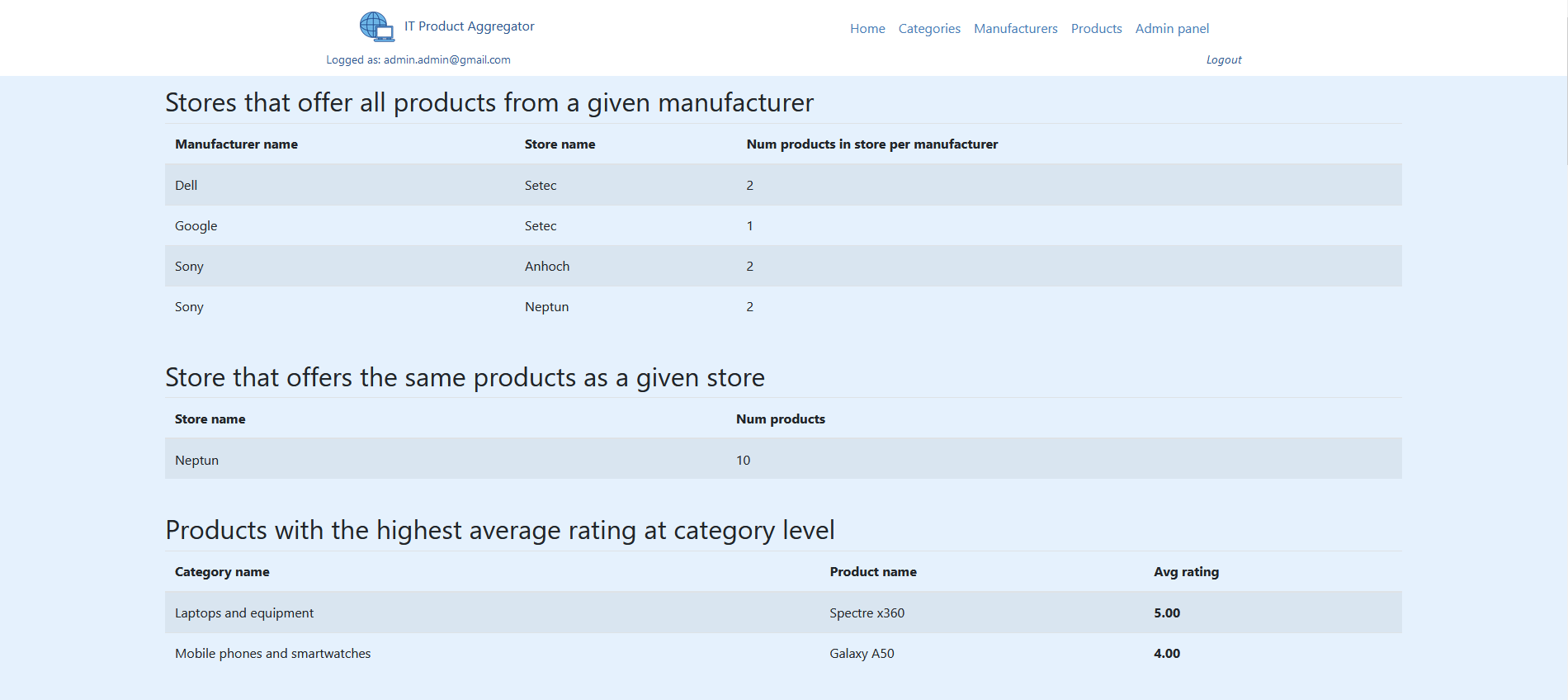Go to the Home page
Screen dimensions: 1568x700
coord(867,29)
